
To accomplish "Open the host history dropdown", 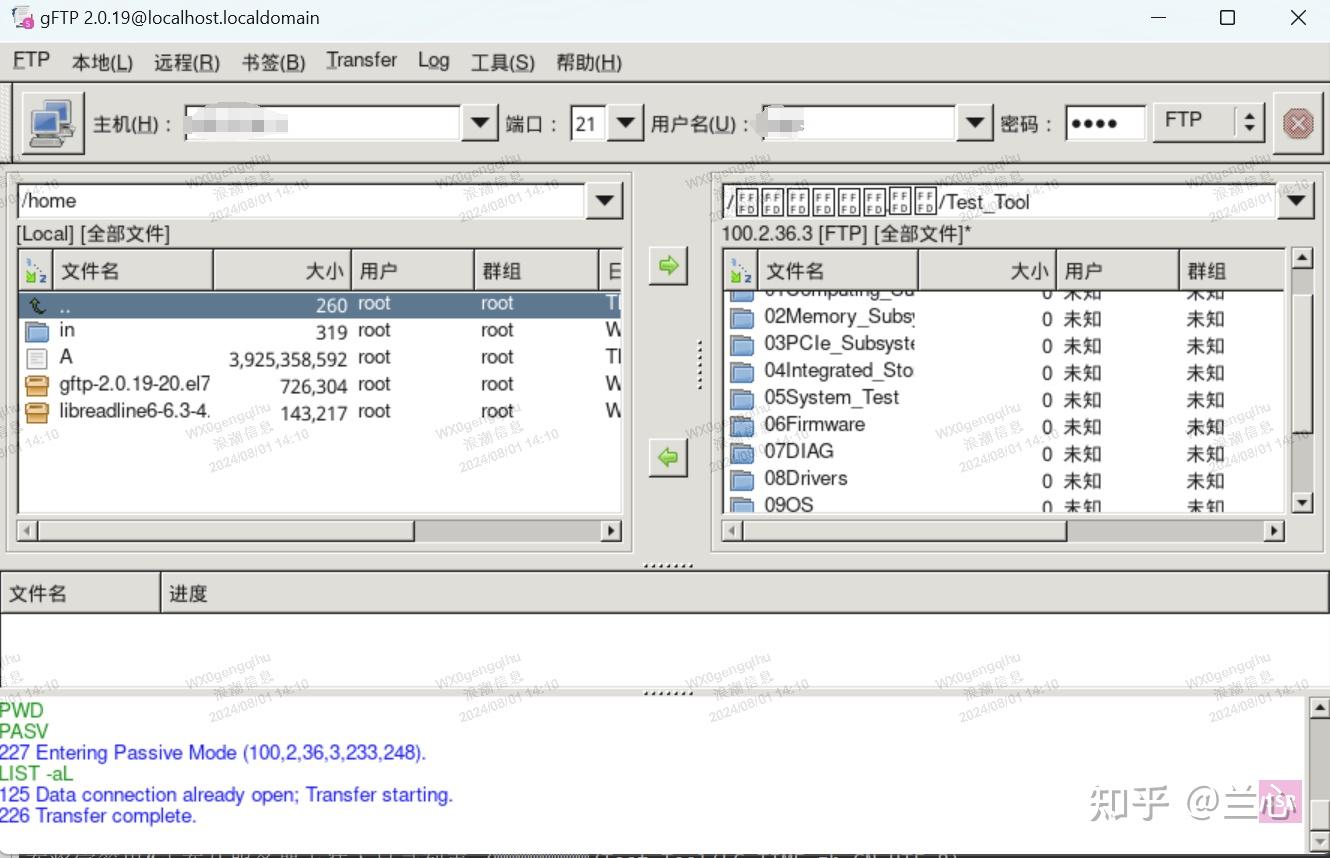I will click(x=479, y=122).
